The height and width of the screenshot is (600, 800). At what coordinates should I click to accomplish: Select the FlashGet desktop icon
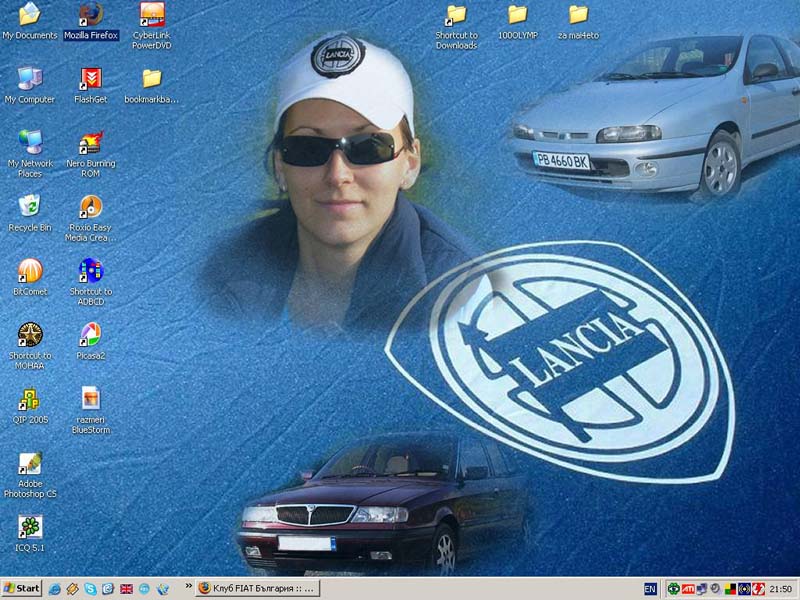tap(90, 78)
